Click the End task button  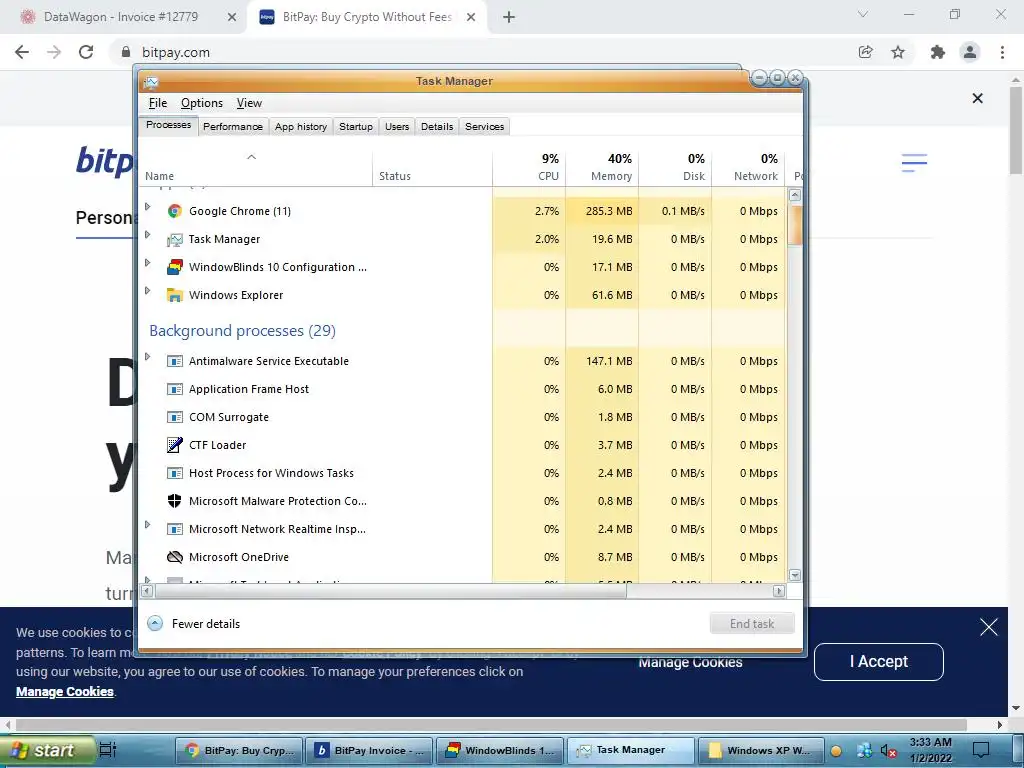tap(752, 624)
